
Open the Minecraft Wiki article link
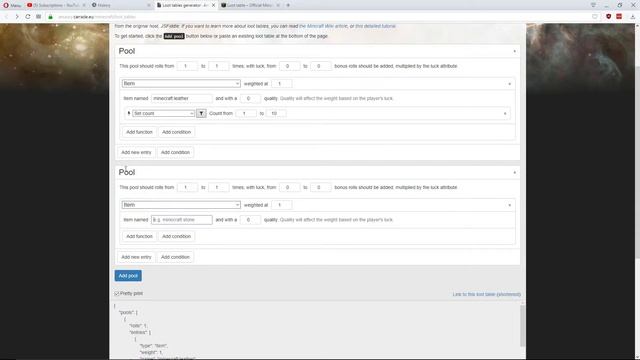(x=323, y=26)
